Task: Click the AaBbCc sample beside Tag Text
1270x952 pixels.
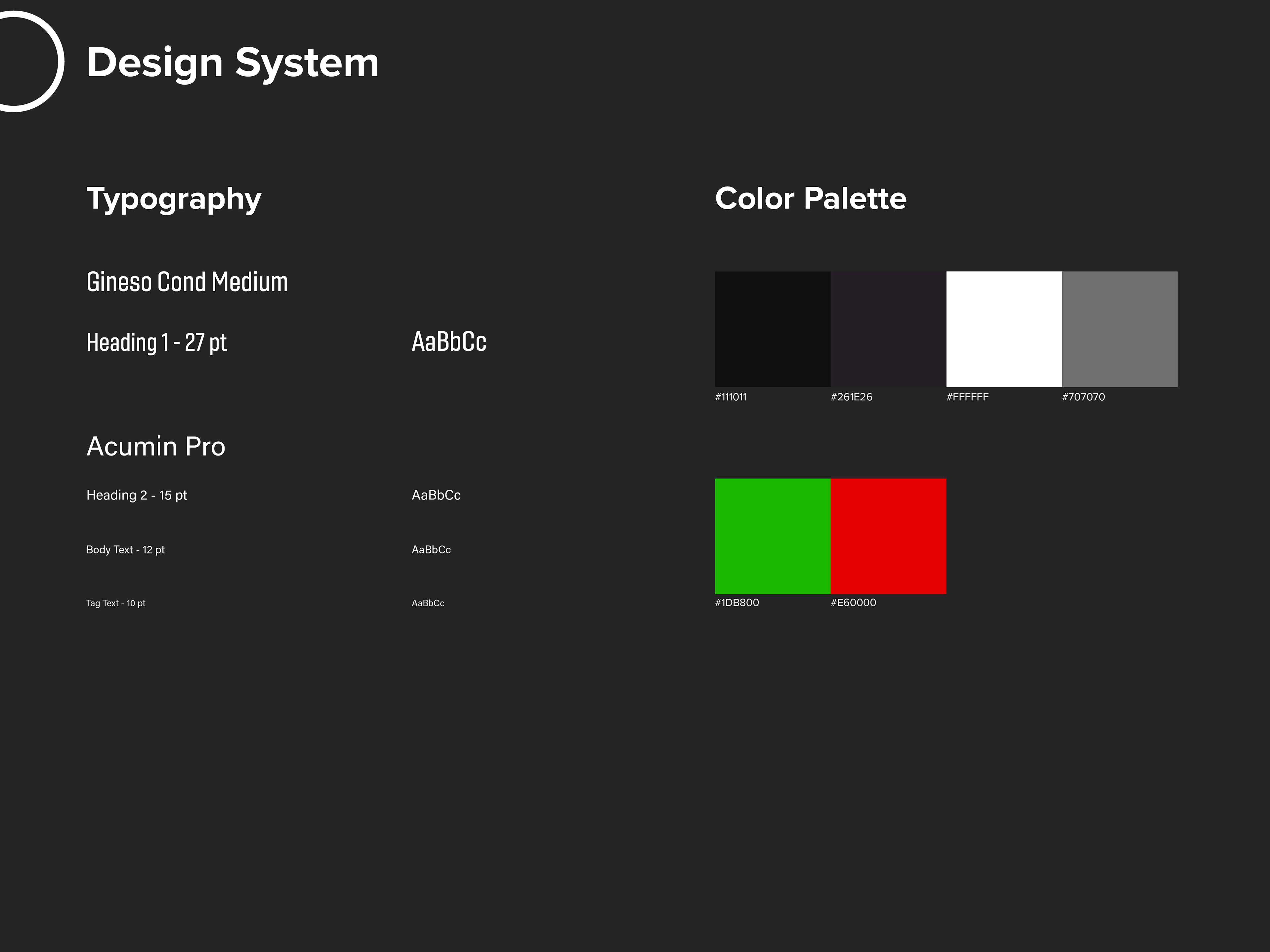Action: click(428, 603)
